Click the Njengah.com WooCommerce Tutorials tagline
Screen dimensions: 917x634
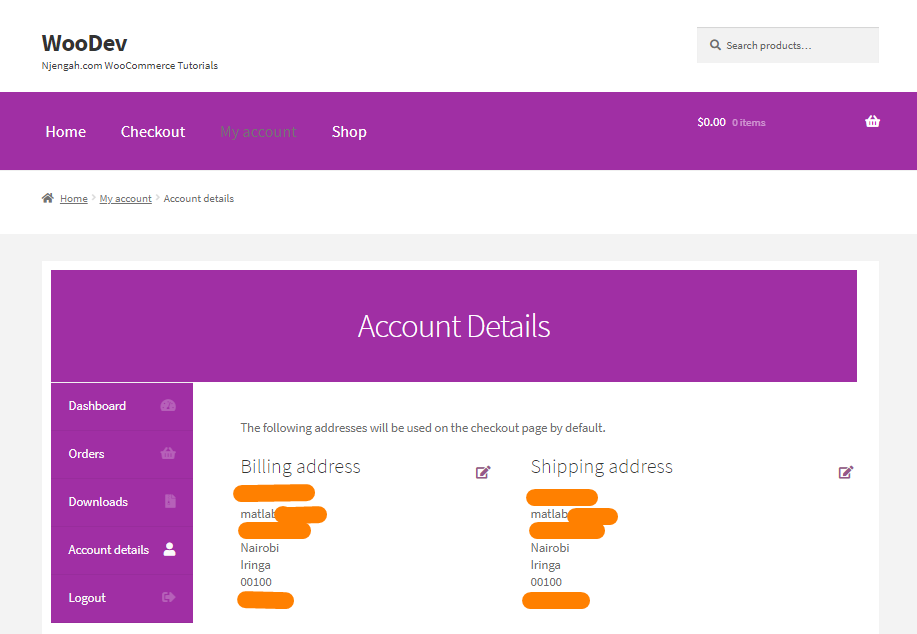coord(130,66)
